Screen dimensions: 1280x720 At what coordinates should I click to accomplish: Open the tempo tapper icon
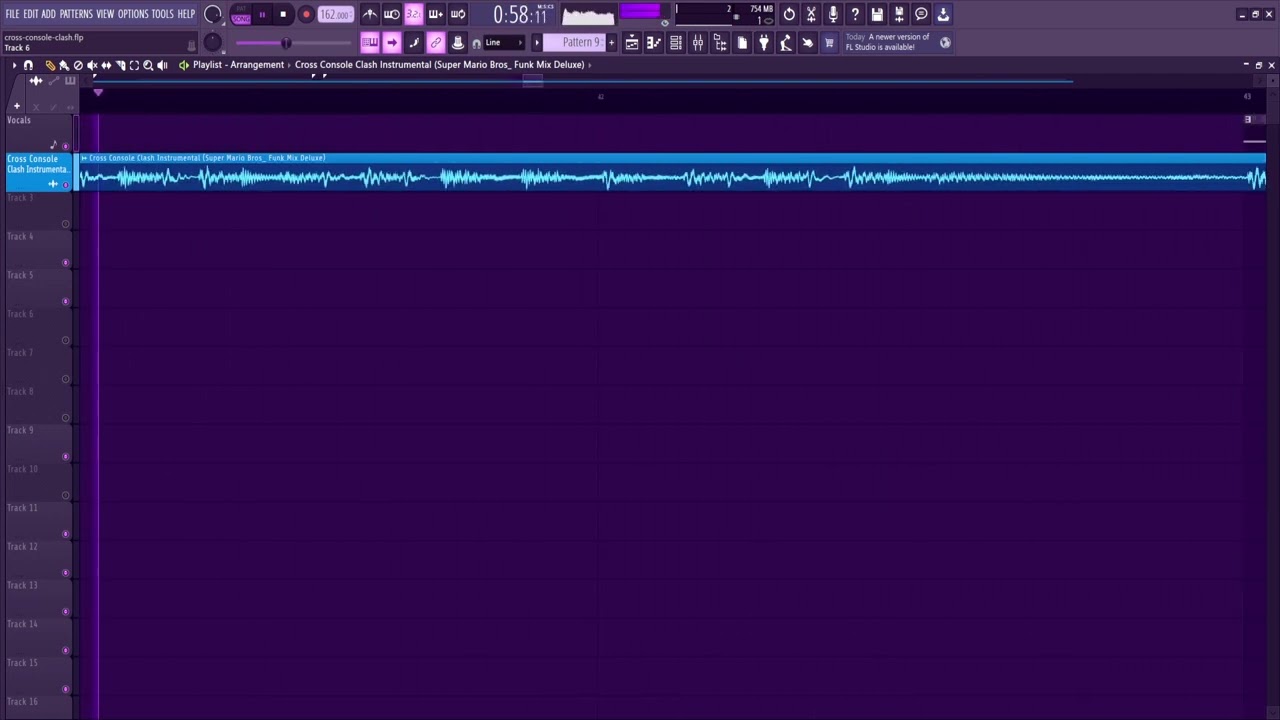(786, 43)
